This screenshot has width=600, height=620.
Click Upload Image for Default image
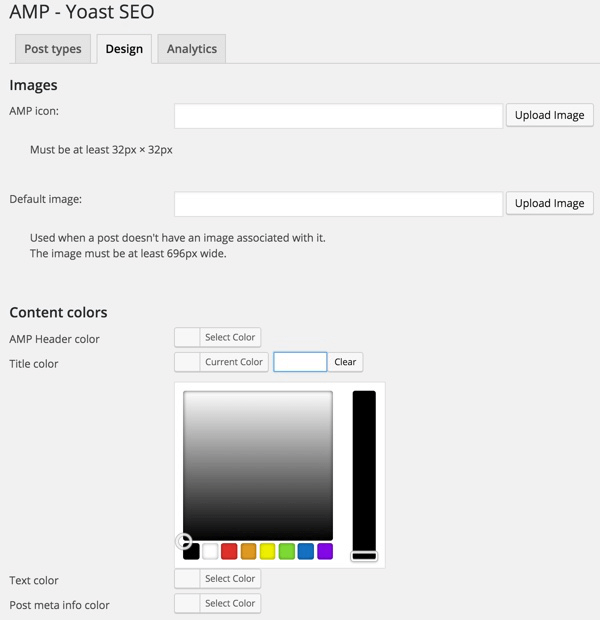[550, 203]
